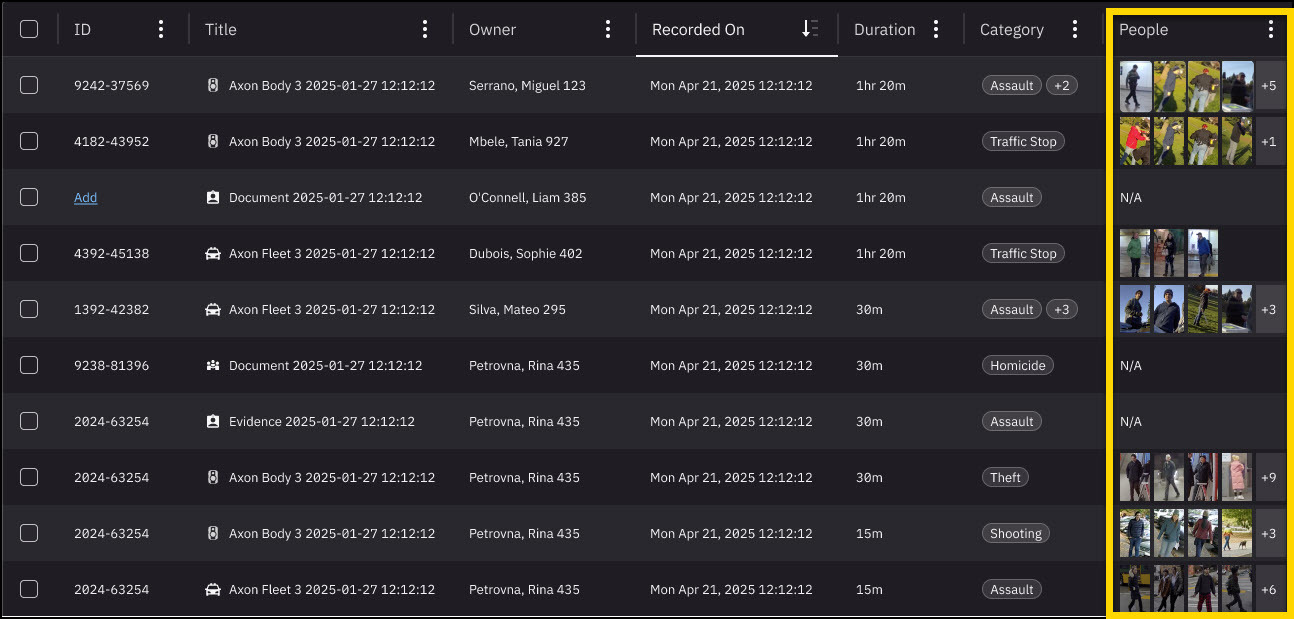The width and height of the screenshot is (1294, 619).
Task: Open the Owner column options menu
Action: (x=607, y=29)
